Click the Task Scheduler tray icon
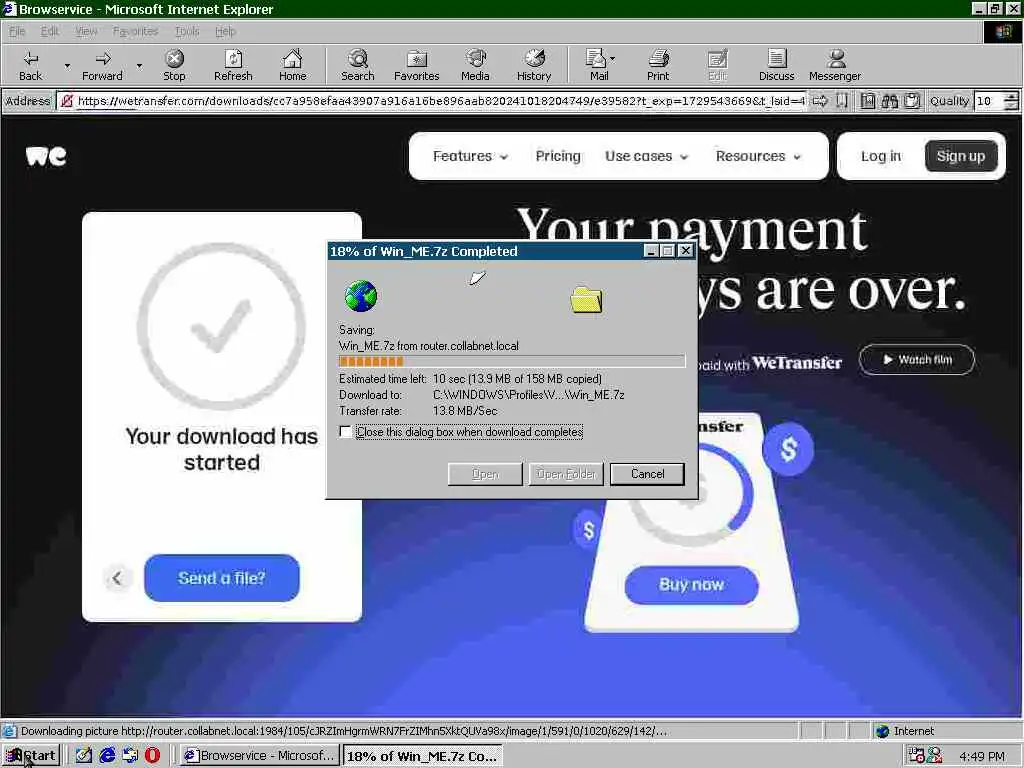 [917, 756]
